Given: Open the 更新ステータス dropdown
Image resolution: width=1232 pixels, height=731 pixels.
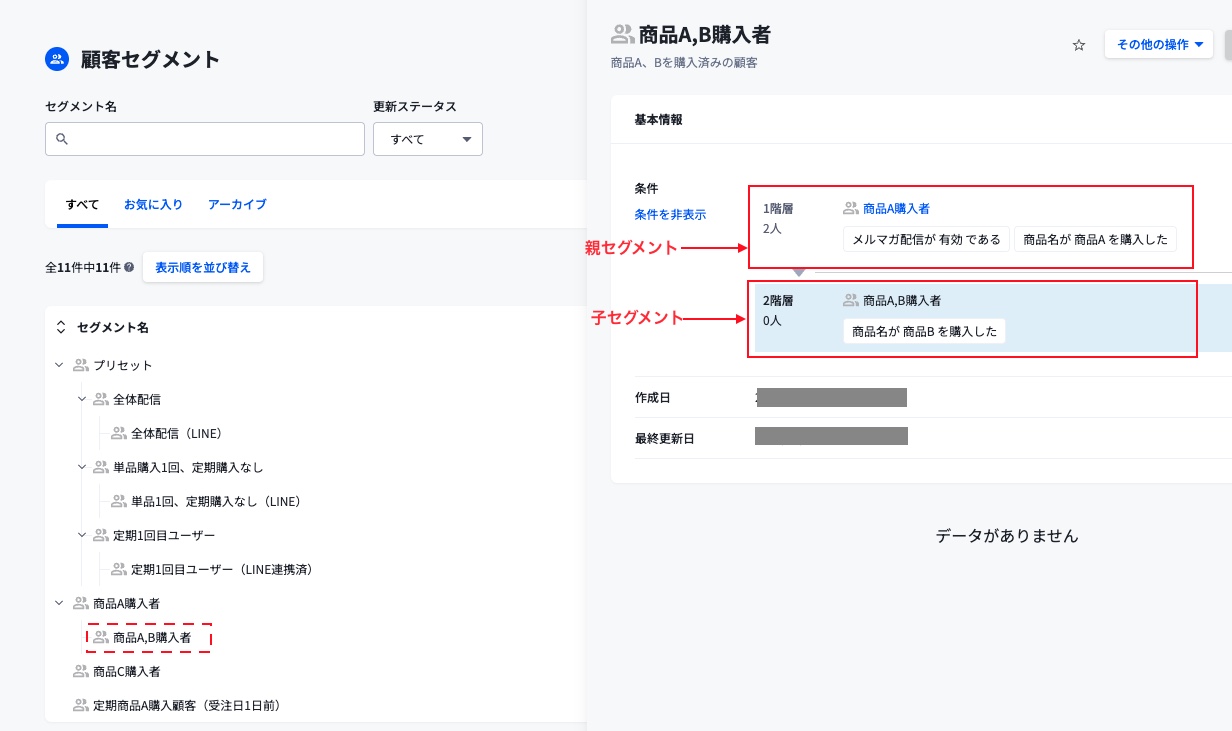Looking at the screenshot, I should click(x=428, y=139).
